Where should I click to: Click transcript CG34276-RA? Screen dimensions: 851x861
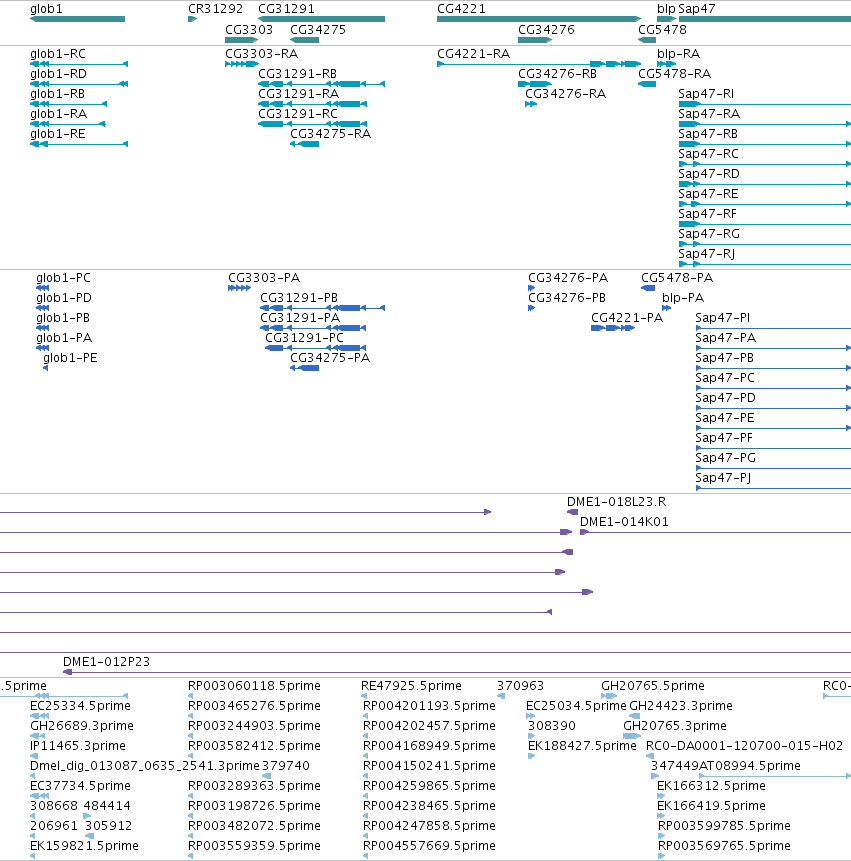pos(566,94)
